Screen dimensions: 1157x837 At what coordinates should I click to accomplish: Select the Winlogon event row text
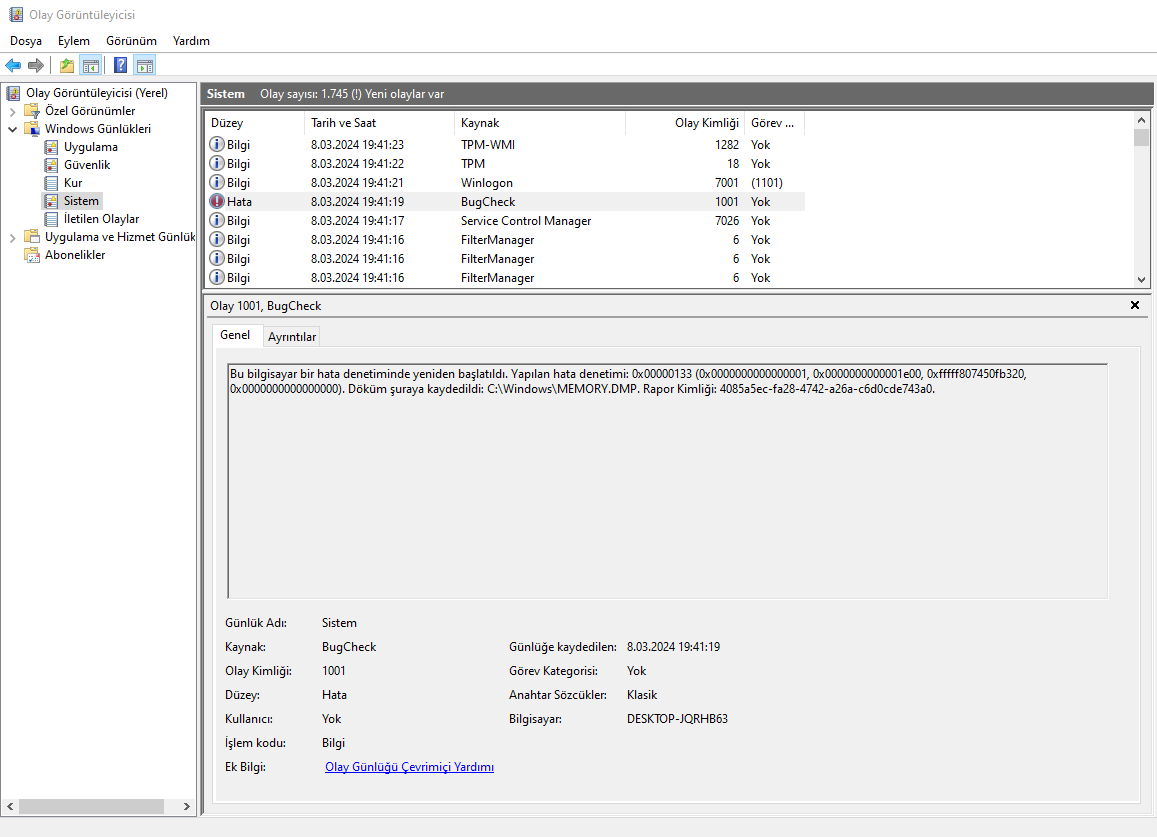[486, 183]
